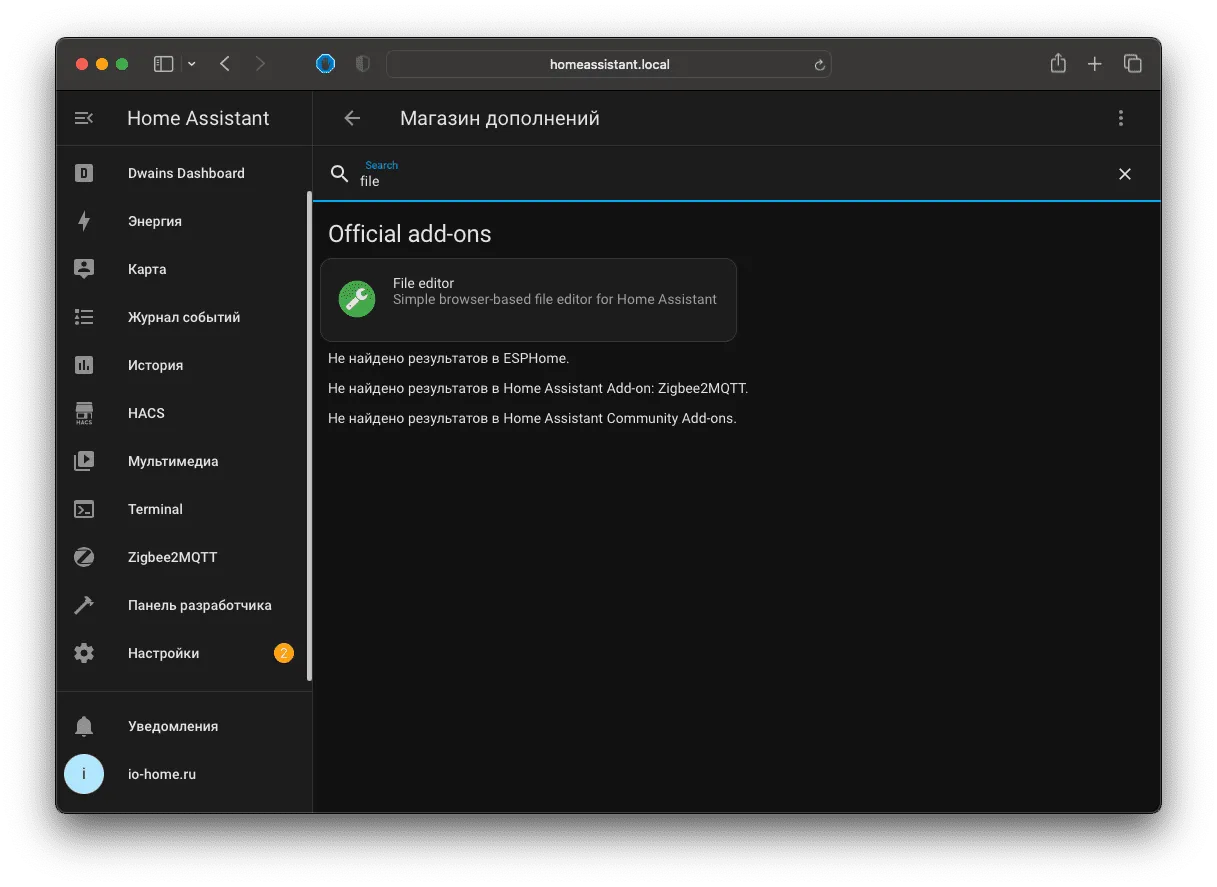
Task: Click the Terminal console icon
Action: [x=84, y=509]
